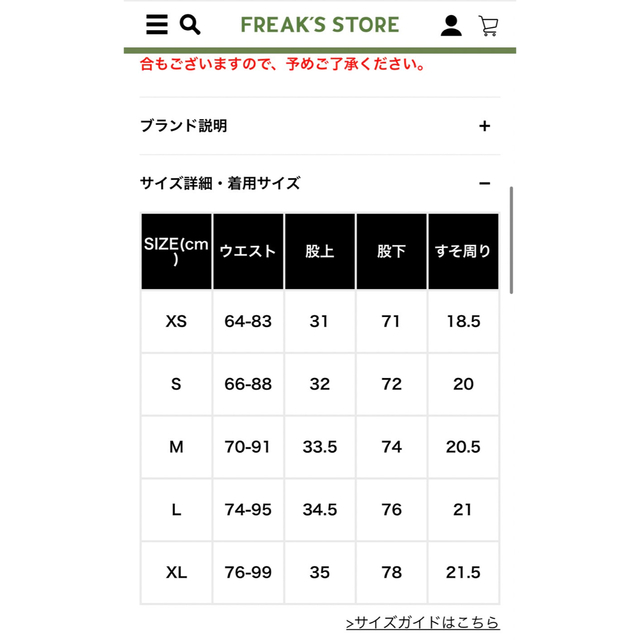Click the size table scrollbar
Viewport: 640px width, 640px height.
[511, 240]
